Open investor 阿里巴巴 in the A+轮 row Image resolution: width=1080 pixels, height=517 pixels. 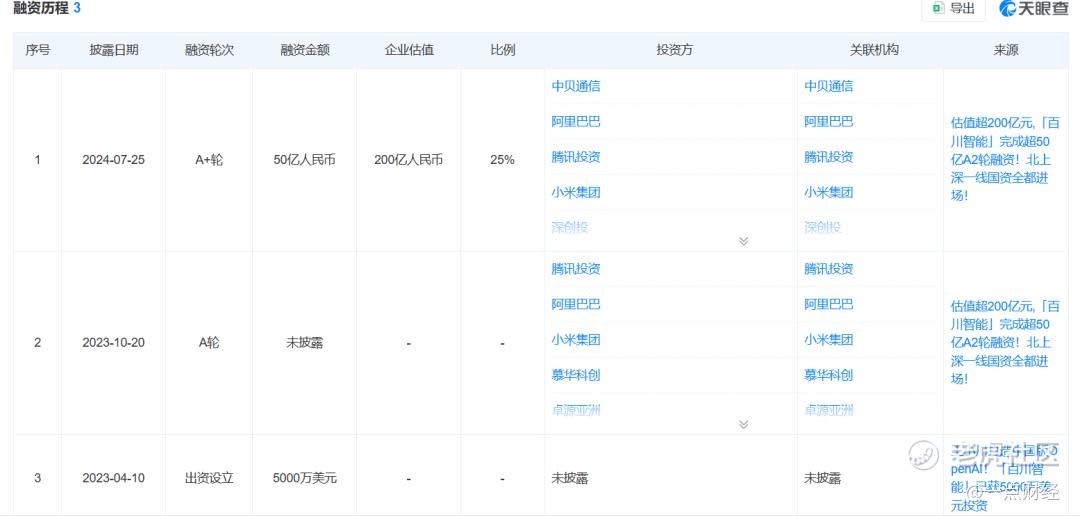tap(576, 122)
